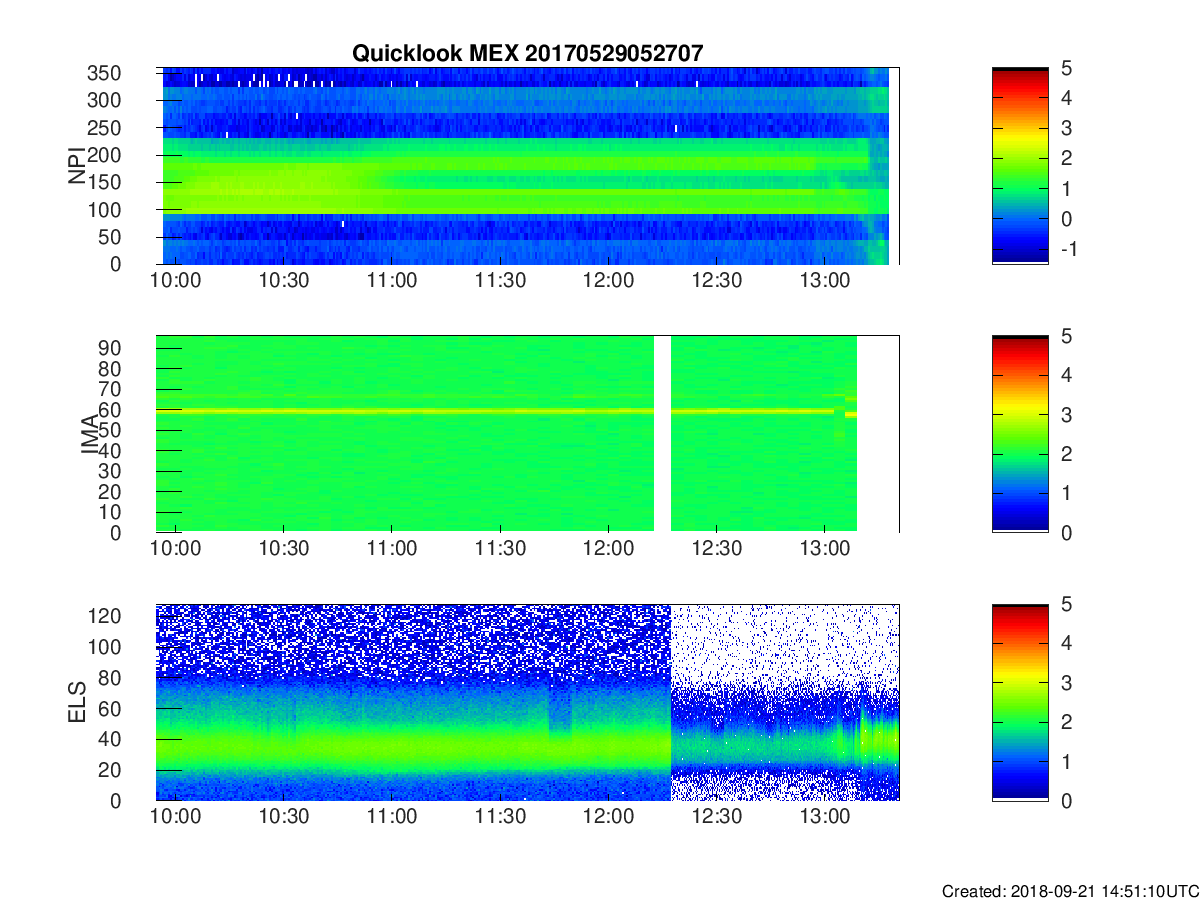Click the ELS spectrogram panel
1200x900 pixels.
pyautogui.click(x=527, y=702)
